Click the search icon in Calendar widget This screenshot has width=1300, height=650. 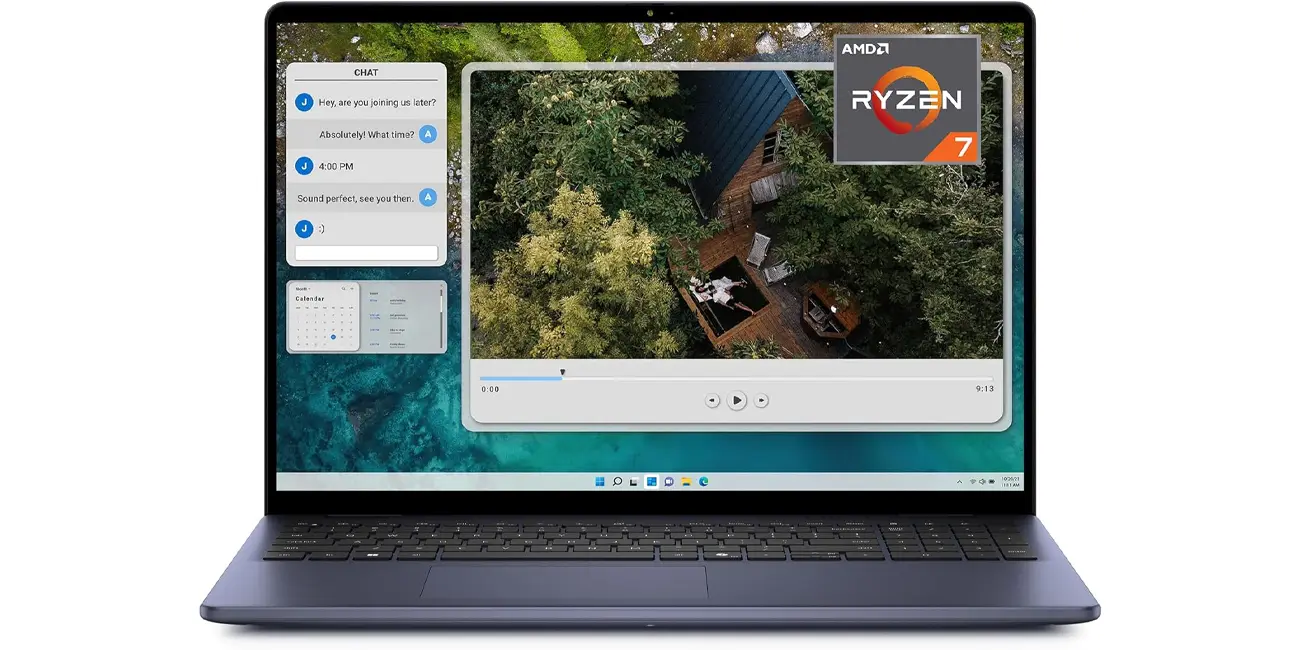[x=343, y=289]
